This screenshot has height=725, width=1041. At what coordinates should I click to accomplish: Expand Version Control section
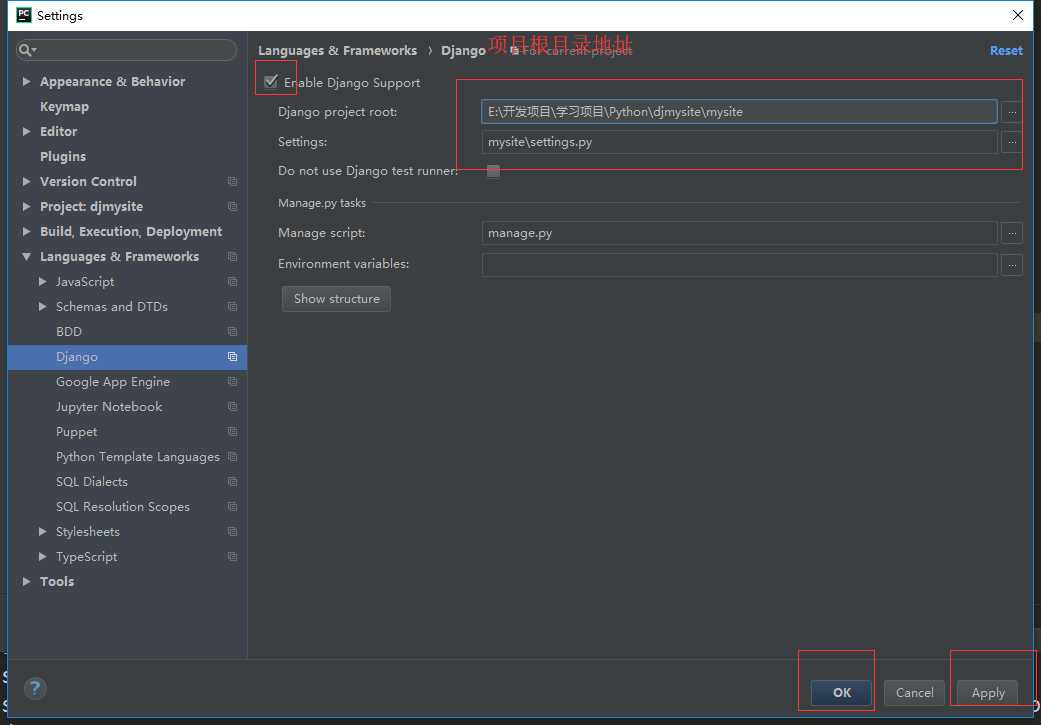pyautogui.click(x=27, y=182)
